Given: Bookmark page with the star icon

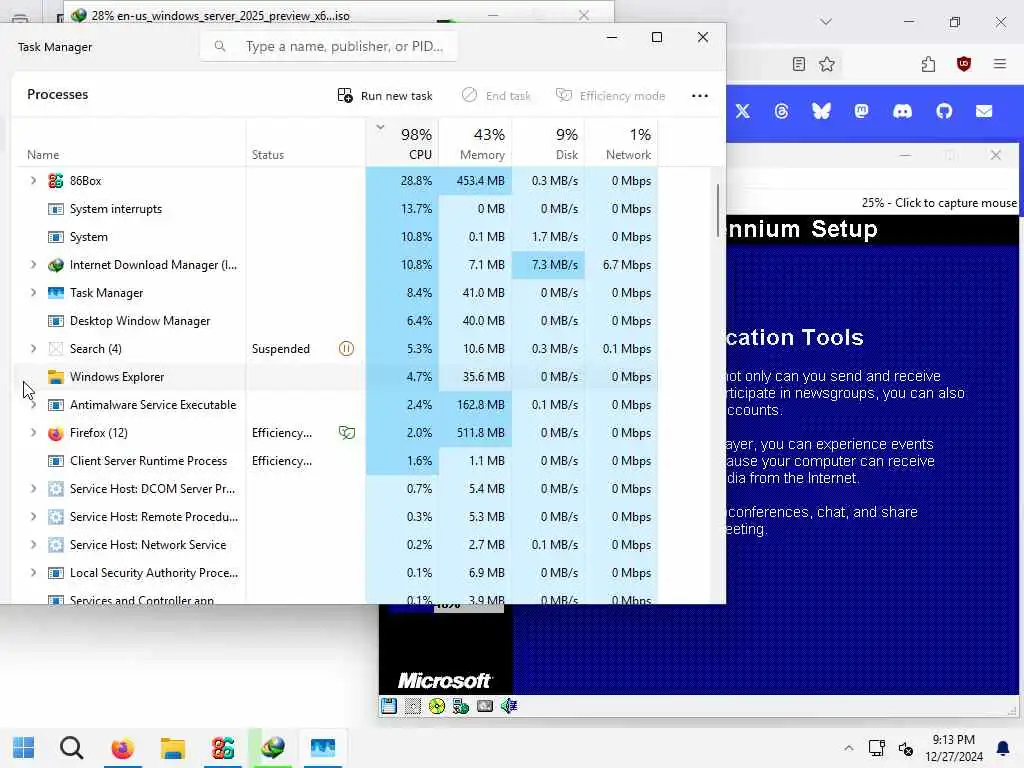Looking at the screenshot, I should click(827, 64).
